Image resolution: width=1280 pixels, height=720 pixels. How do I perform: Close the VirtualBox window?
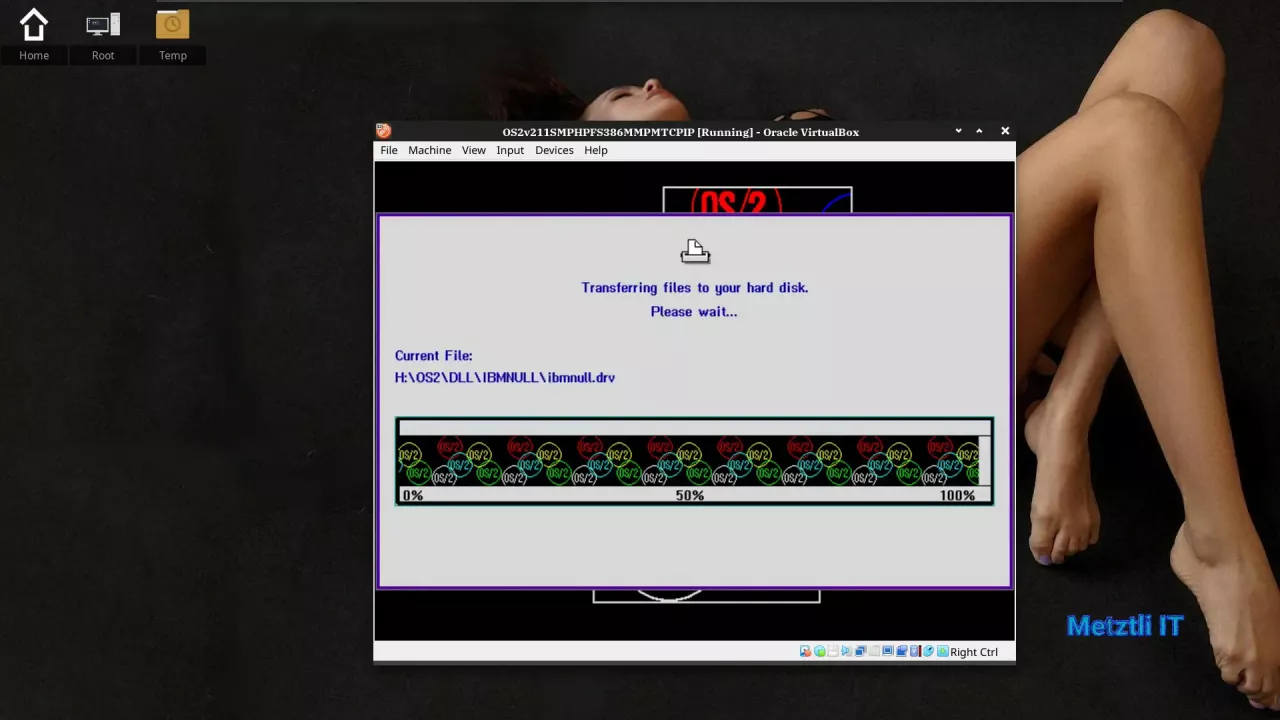[1005, 131]
